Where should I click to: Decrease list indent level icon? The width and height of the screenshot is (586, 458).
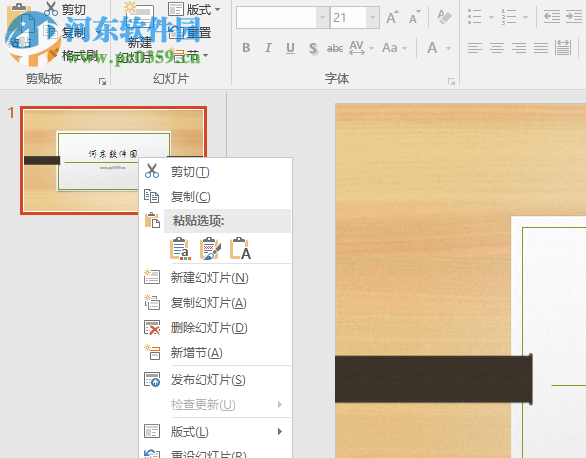click(551, 17)
